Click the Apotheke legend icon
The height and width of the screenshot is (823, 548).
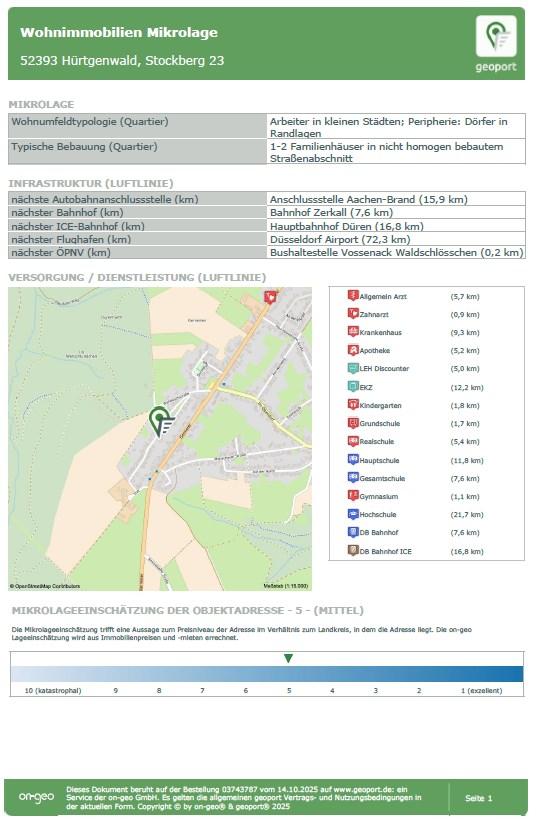click(353, 350)
